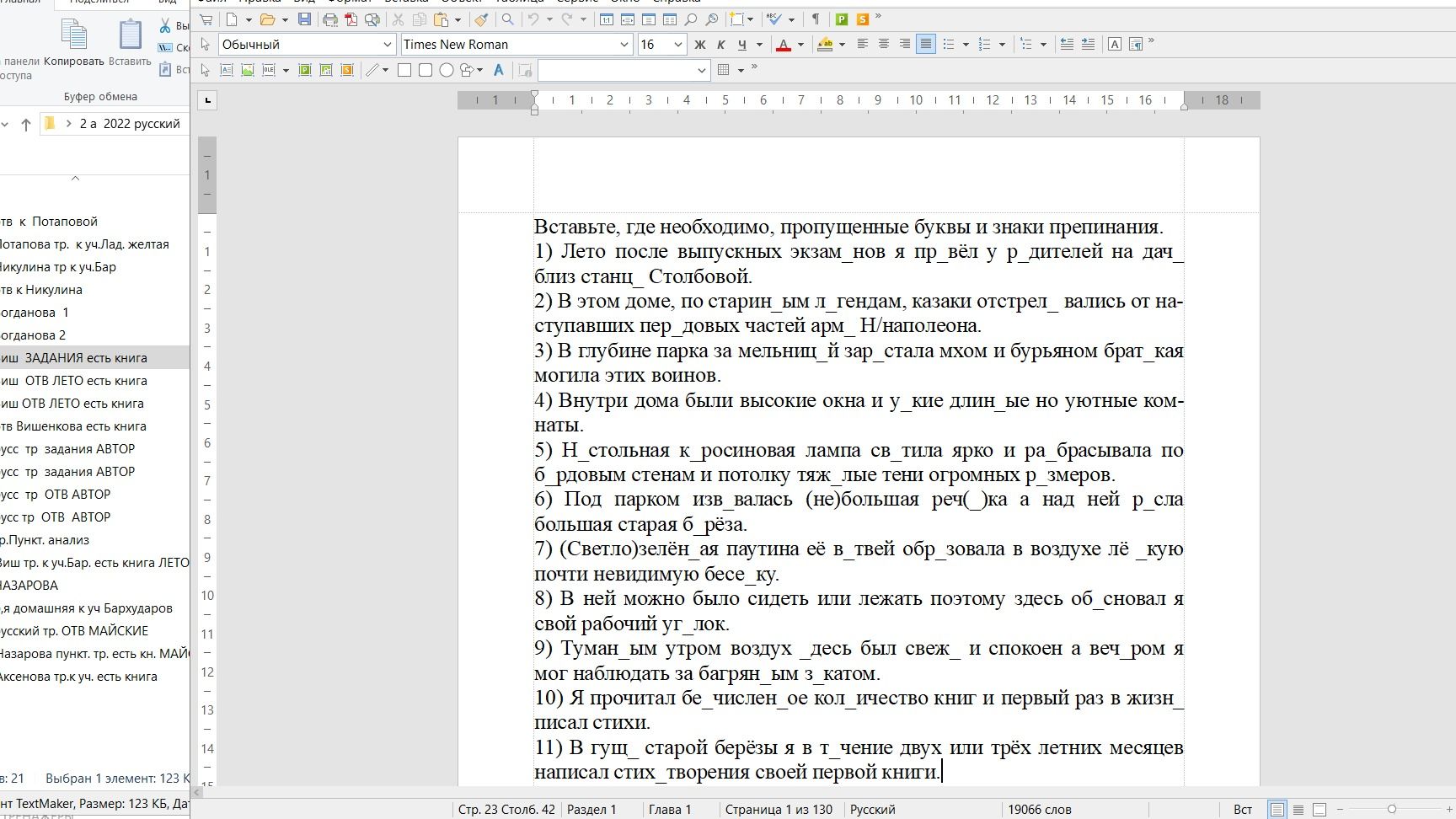Go up one folder in Explorer

[x=26, y=125]
